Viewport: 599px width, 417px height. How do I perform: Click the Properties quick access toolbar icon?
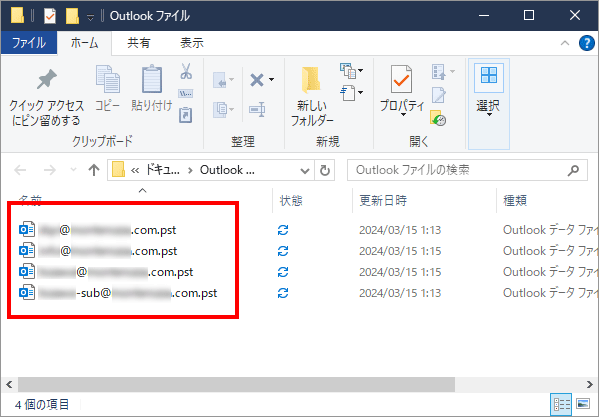pyautogui.click(x=50, y=16)
